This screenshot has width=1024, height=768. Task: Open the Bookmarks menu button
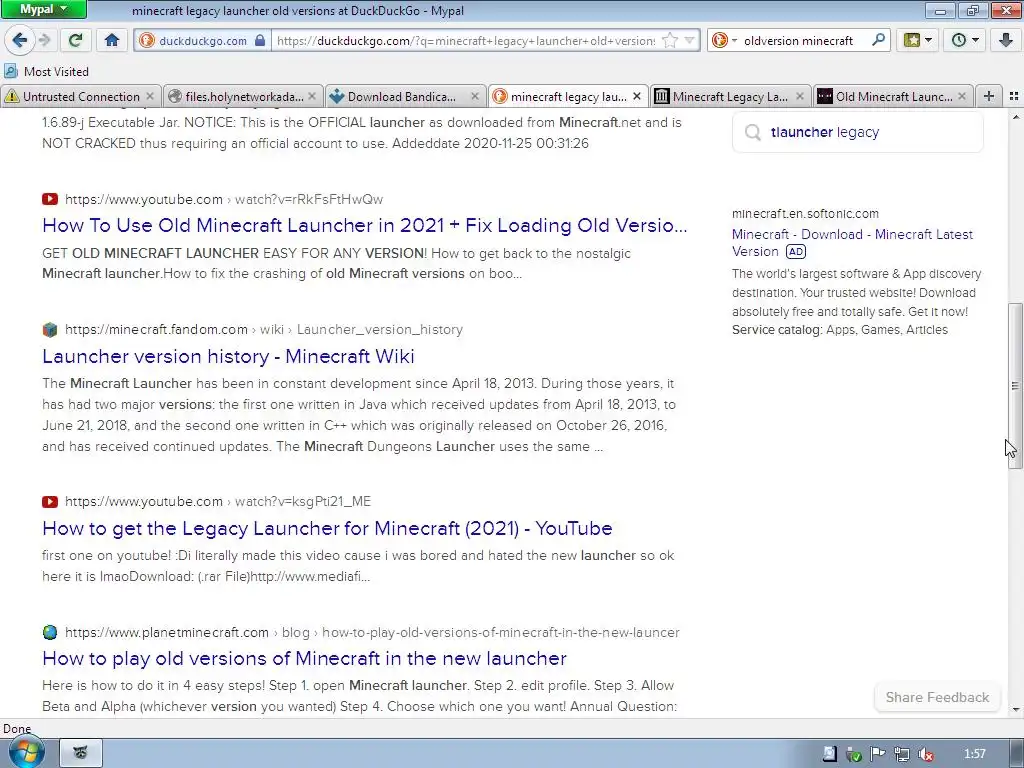pos(918,40)
